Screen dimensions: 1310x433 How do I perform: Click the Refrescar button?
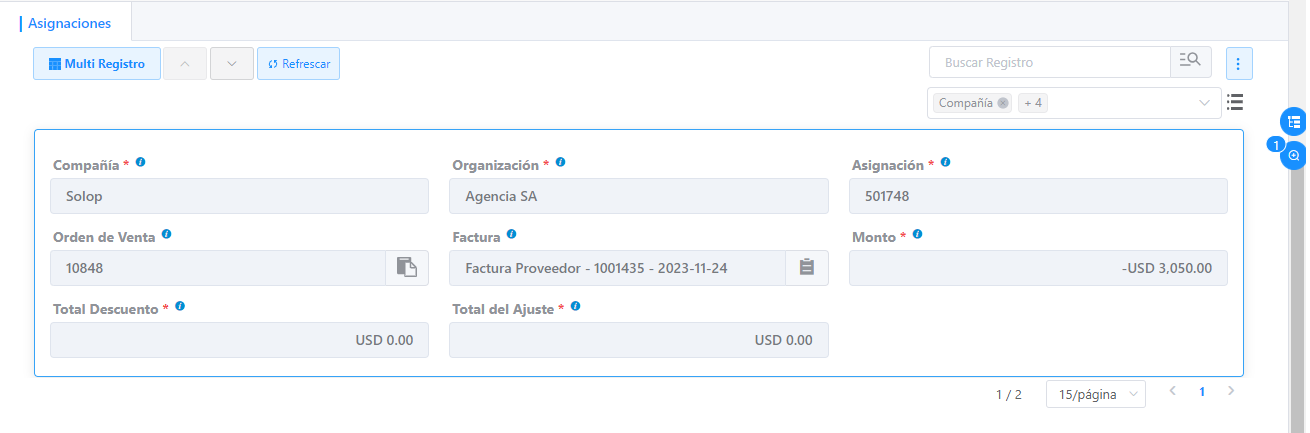[x=298, y=64]
